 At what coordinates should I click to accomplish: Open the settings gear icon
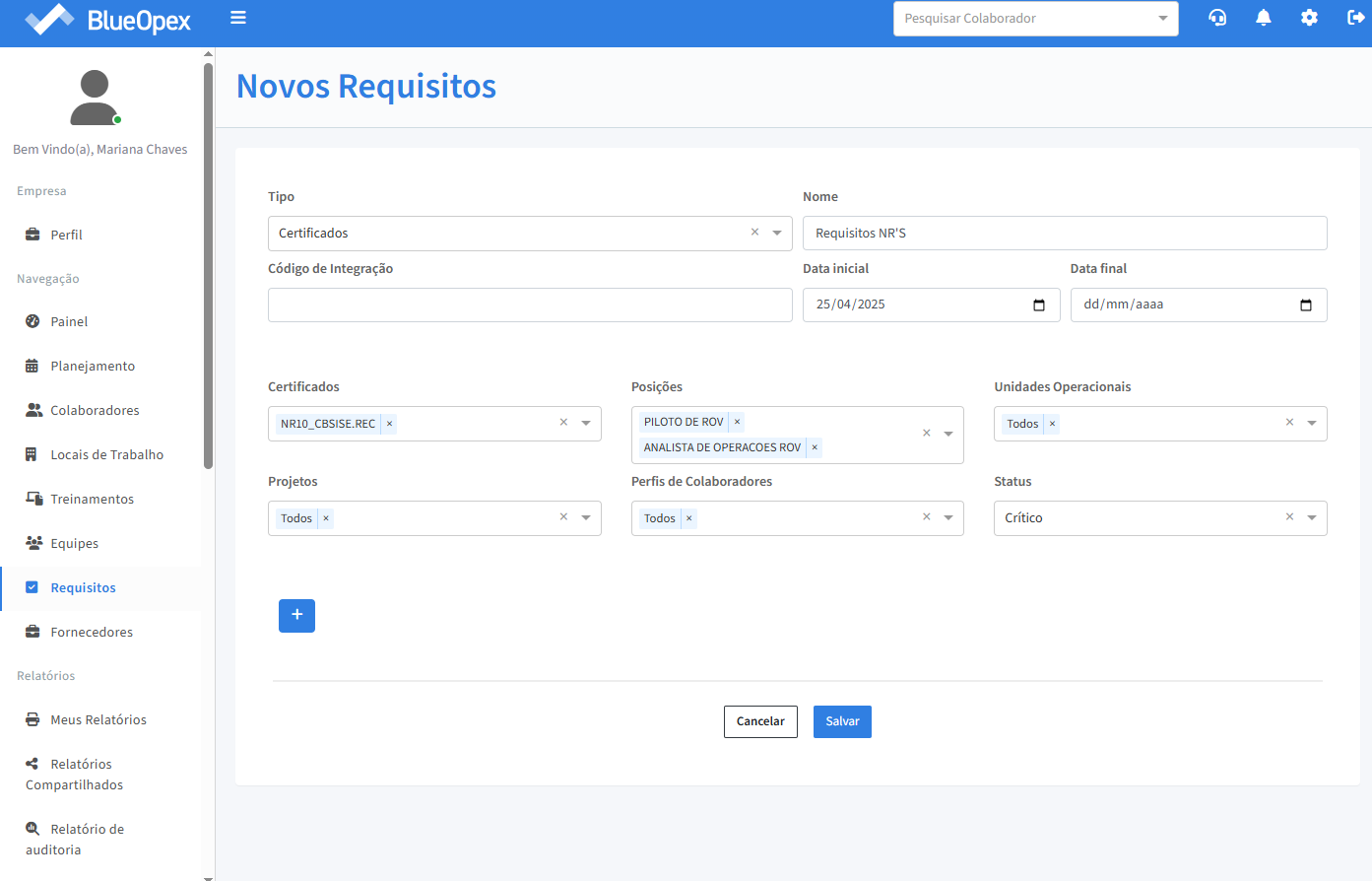tap(1309, 18)
